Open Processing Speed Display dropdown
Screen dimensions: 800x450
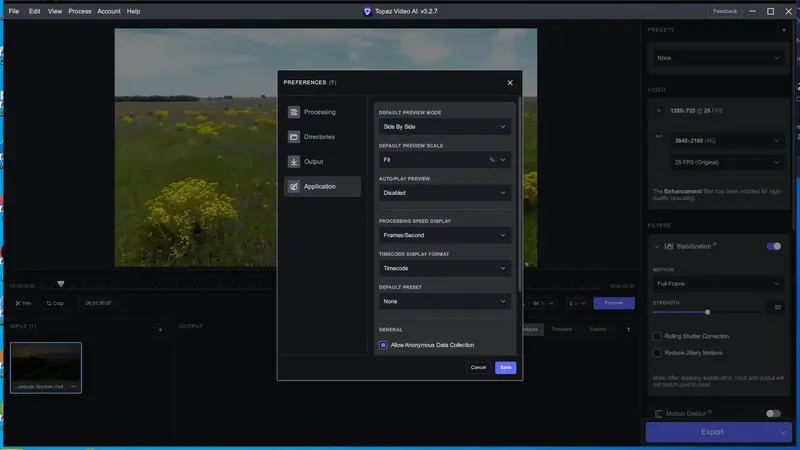(444, 235)
